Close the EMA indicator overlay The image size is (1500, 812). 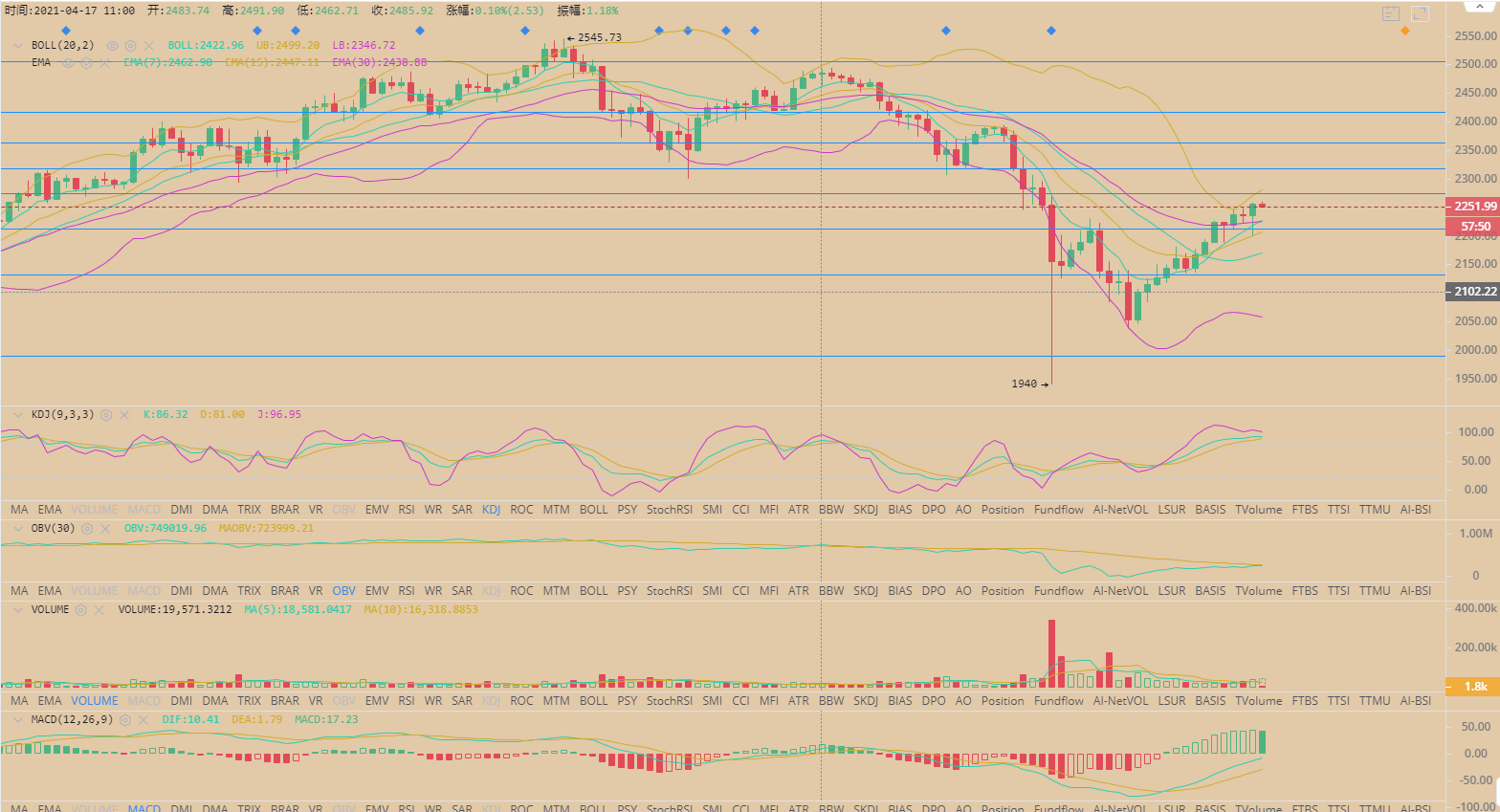[104, 62]
